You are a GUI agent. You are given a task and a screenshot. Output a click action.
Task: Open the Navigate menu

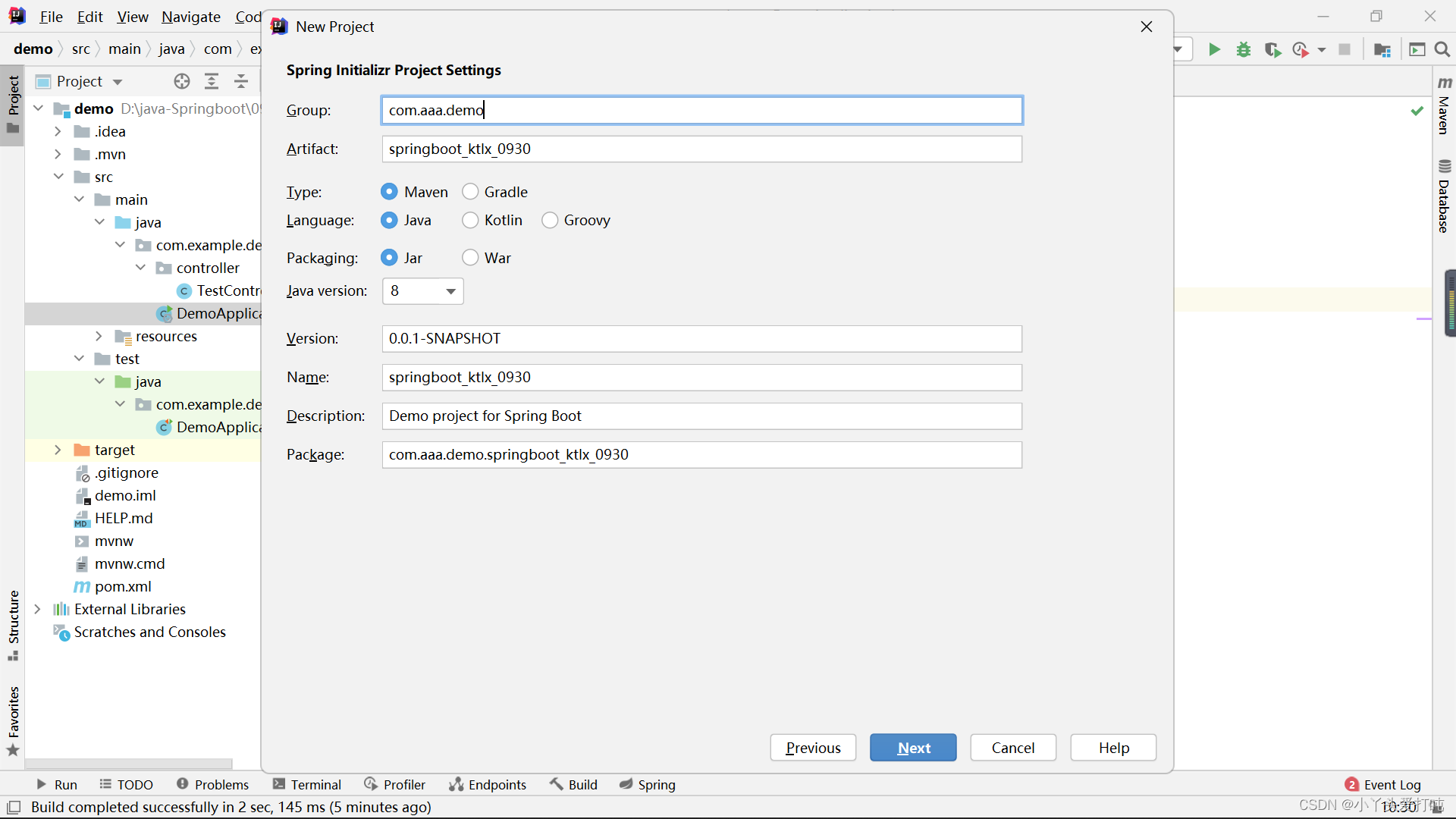pos(190,17)
